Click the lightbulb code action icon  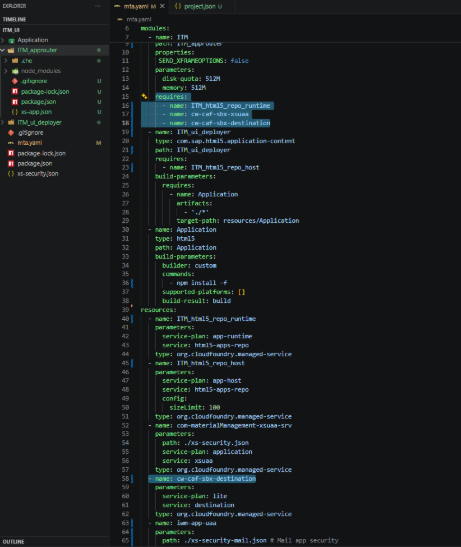pos(144,96)
